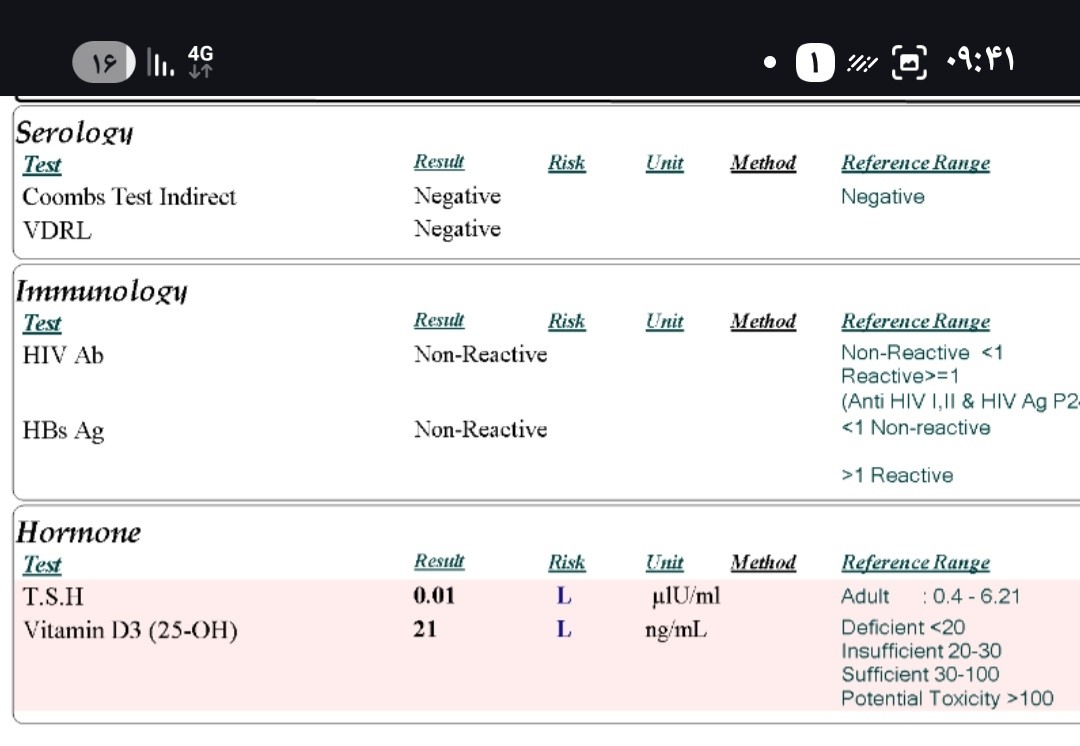1080x746 pixels.
Task: Select Non-Reactive result for HBs Ag
Action: pyautogui.click(x=481, y=429)
